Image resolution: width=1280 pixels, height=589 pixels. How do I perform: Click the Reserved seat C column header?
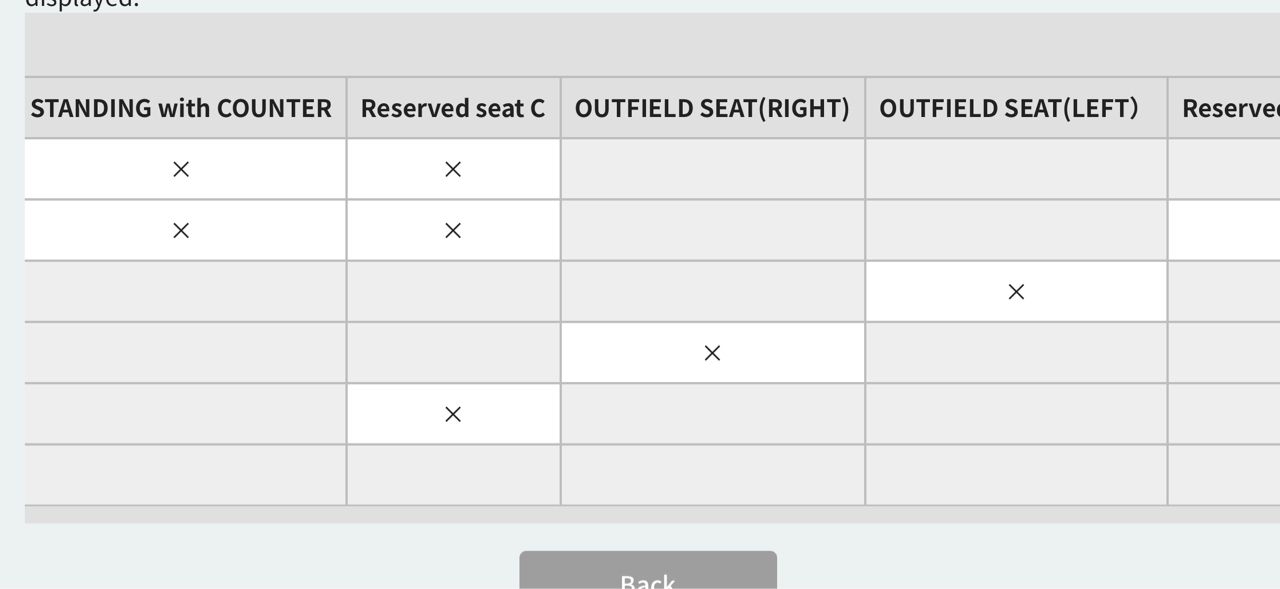pyautogui.click(x=453, y=108)
